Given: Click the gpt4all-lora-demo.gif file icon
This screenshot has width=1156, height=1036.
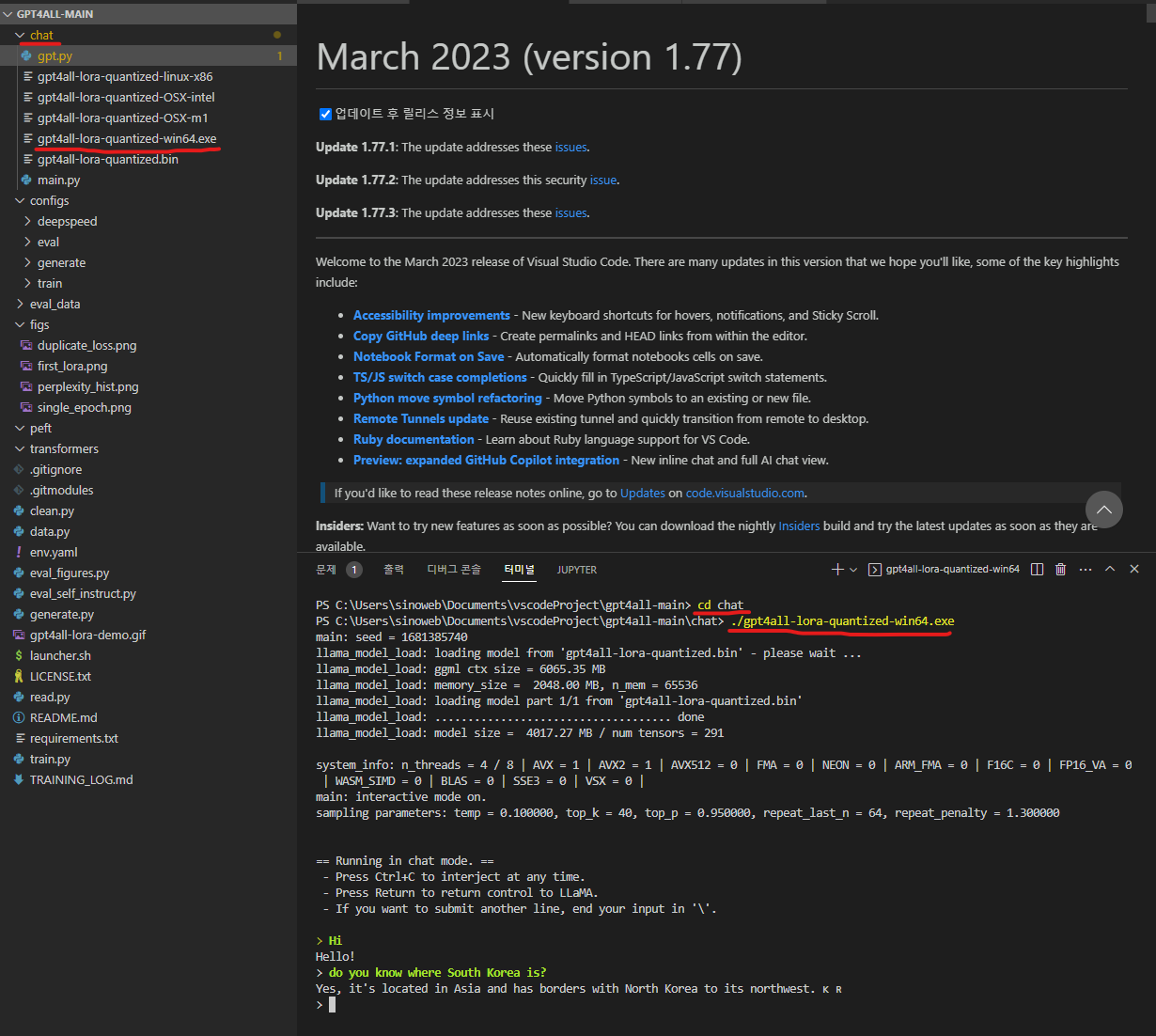Looking at the screenshot, I should click(19, 635).
